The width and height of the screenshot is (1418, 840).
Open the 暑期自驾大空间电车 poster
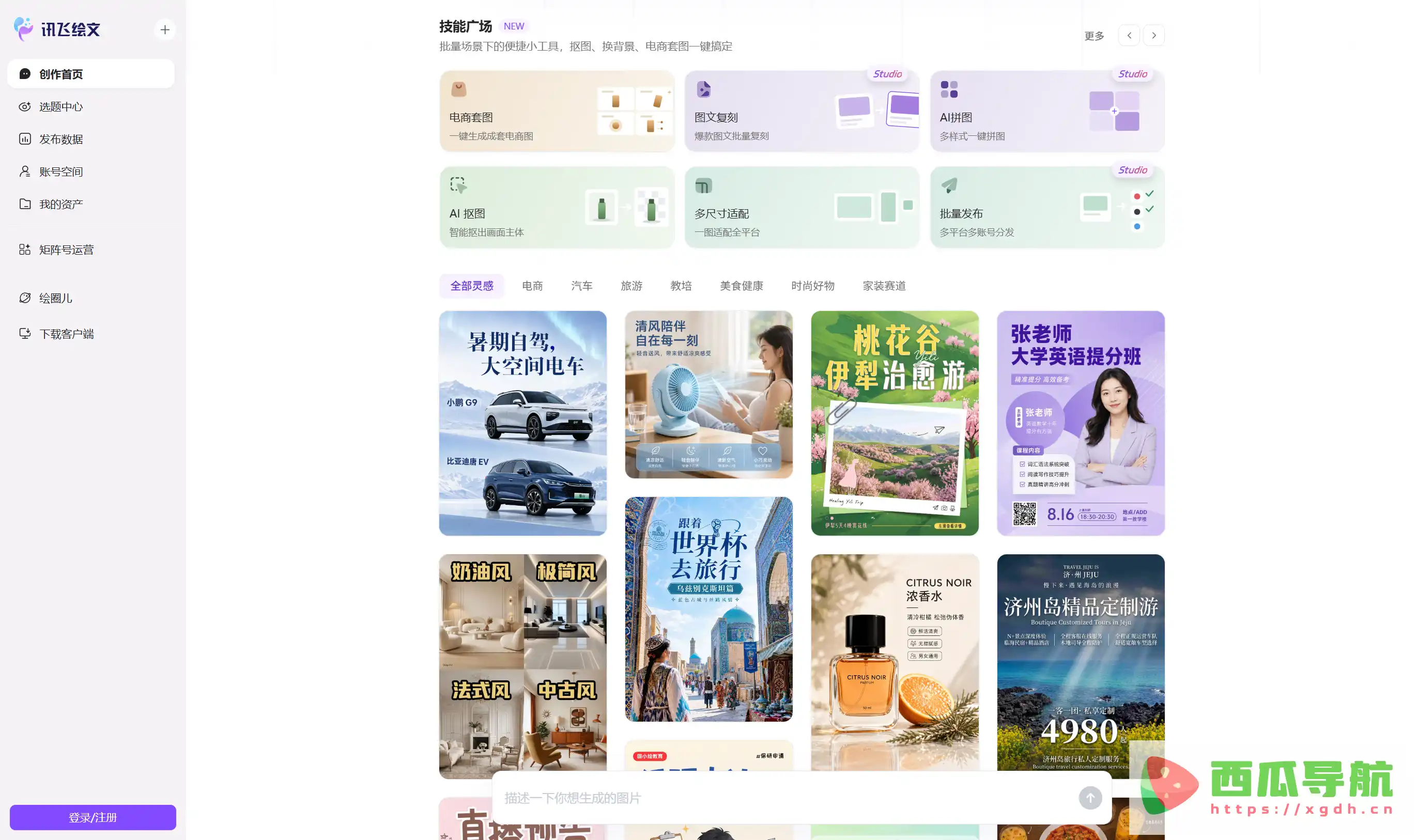point(522,423)
